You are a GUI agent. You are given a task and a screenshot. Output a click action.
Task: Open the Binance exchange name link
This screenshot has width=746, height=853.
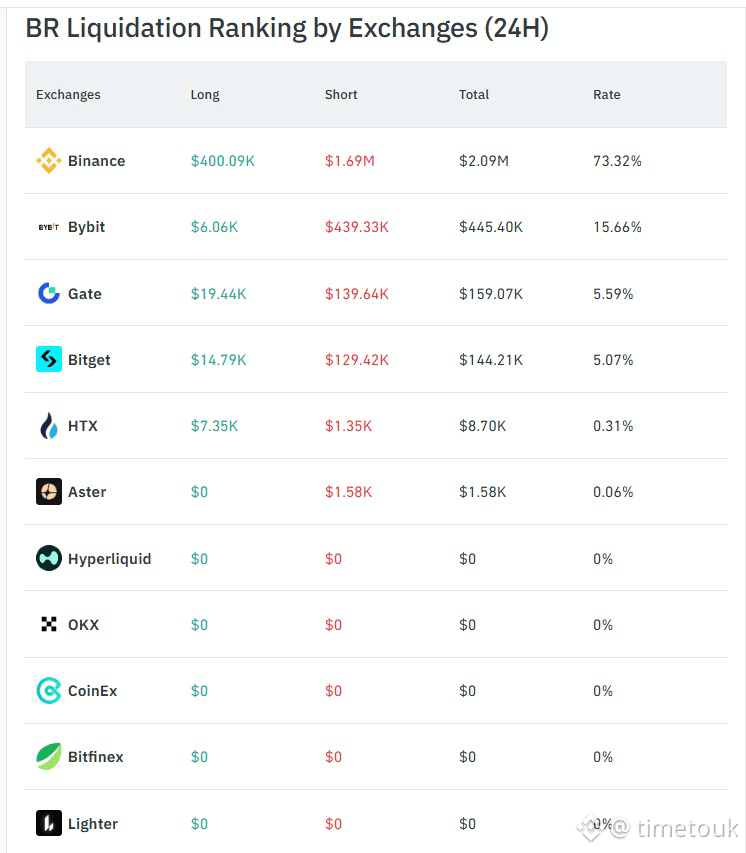(96, 161)
